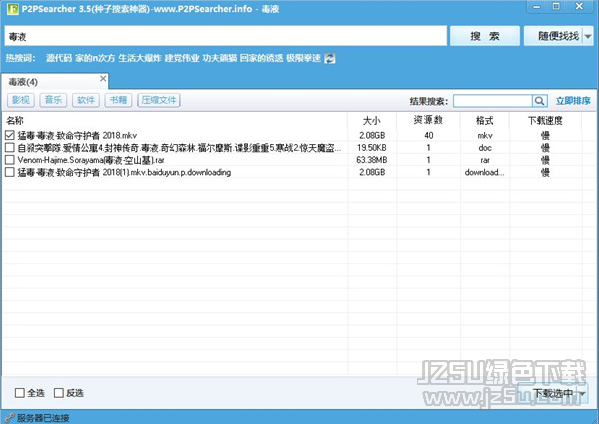Screen dimensions: 599x424
Task: Click hot word 家的n次方
Action: click(95, 58)
